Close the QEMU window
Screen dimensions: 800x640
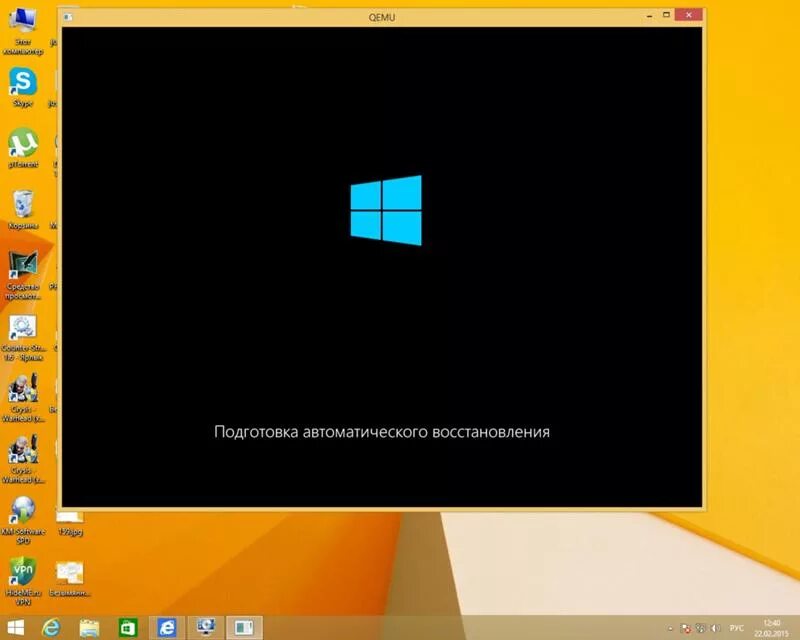pyautogui.click(x=688, y=15)
